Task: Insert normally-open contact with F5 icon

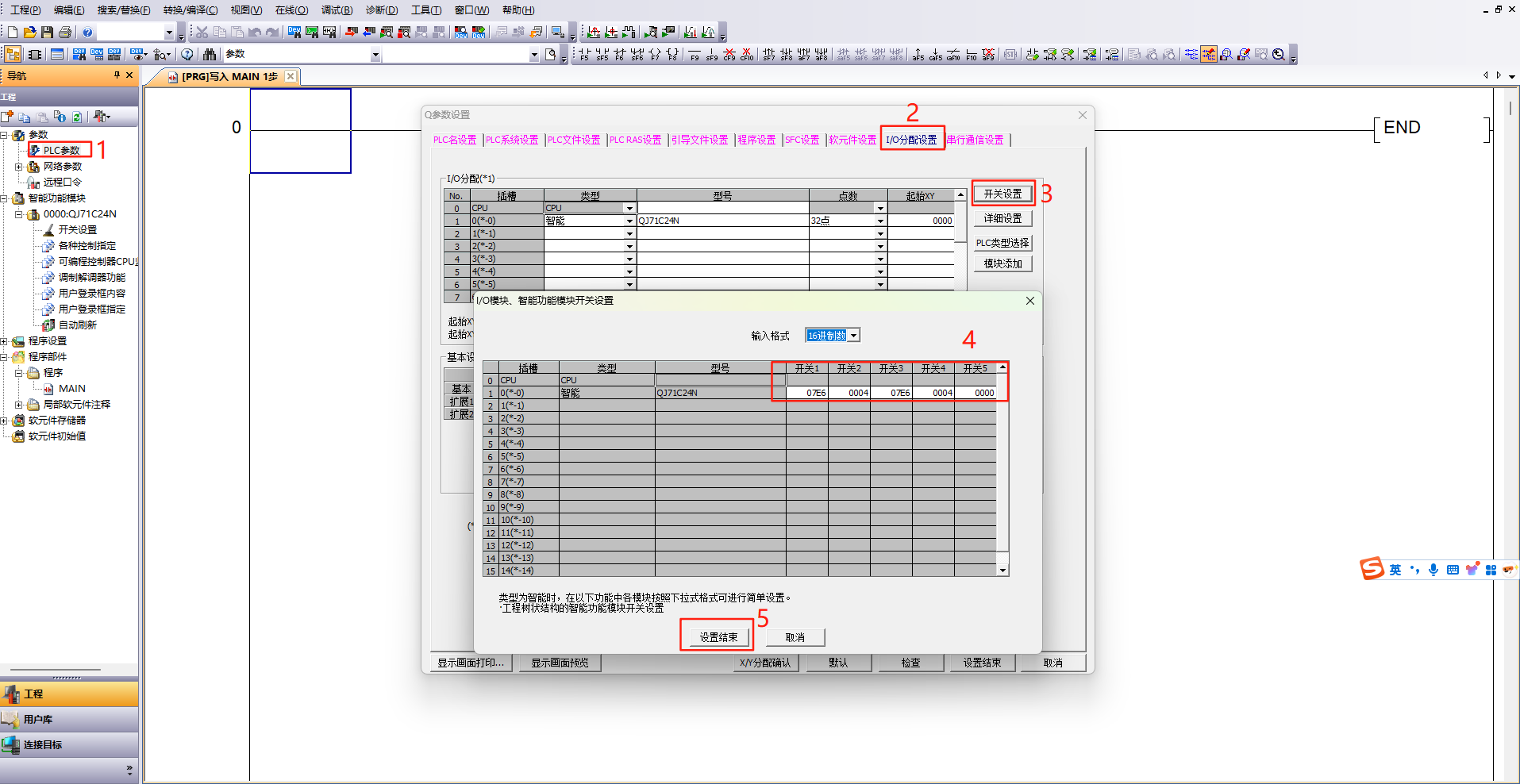Action: [x=584, y=54]
